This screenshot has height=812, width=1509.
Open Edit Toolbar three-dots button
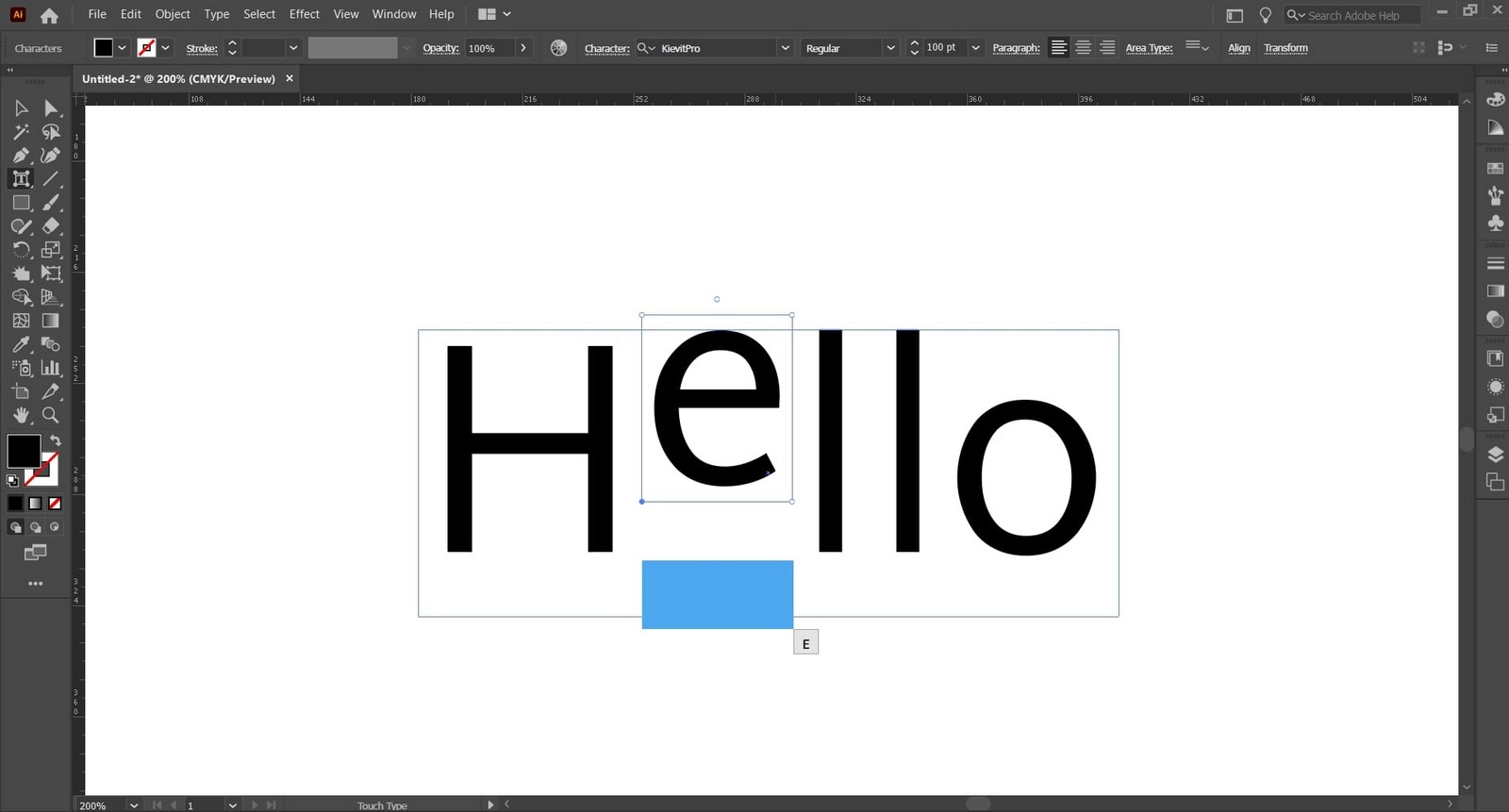pos(36,584)
